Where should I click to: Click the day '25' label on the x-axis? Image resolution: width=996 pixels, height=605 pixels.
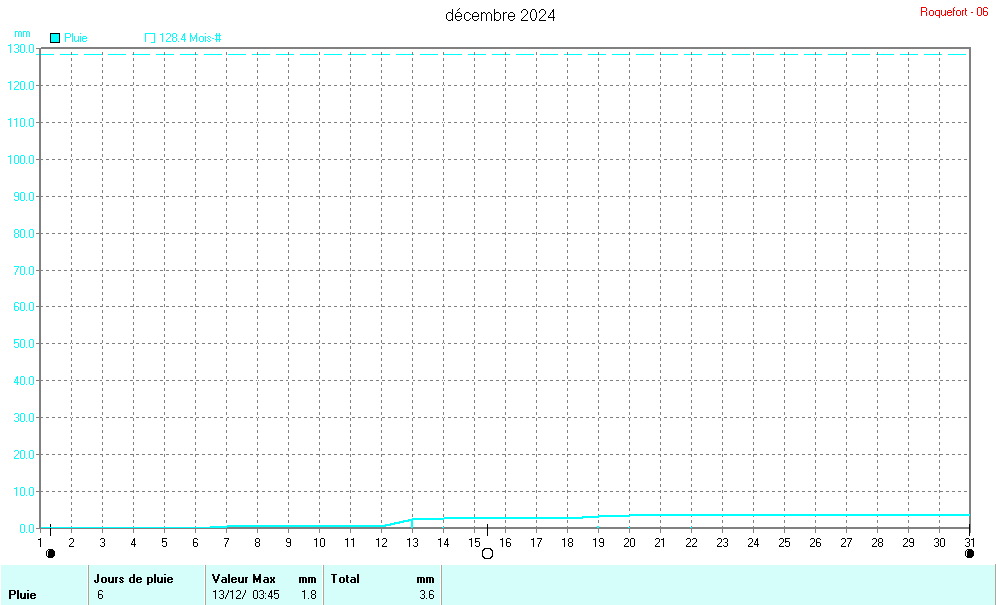tap(784, 543)
